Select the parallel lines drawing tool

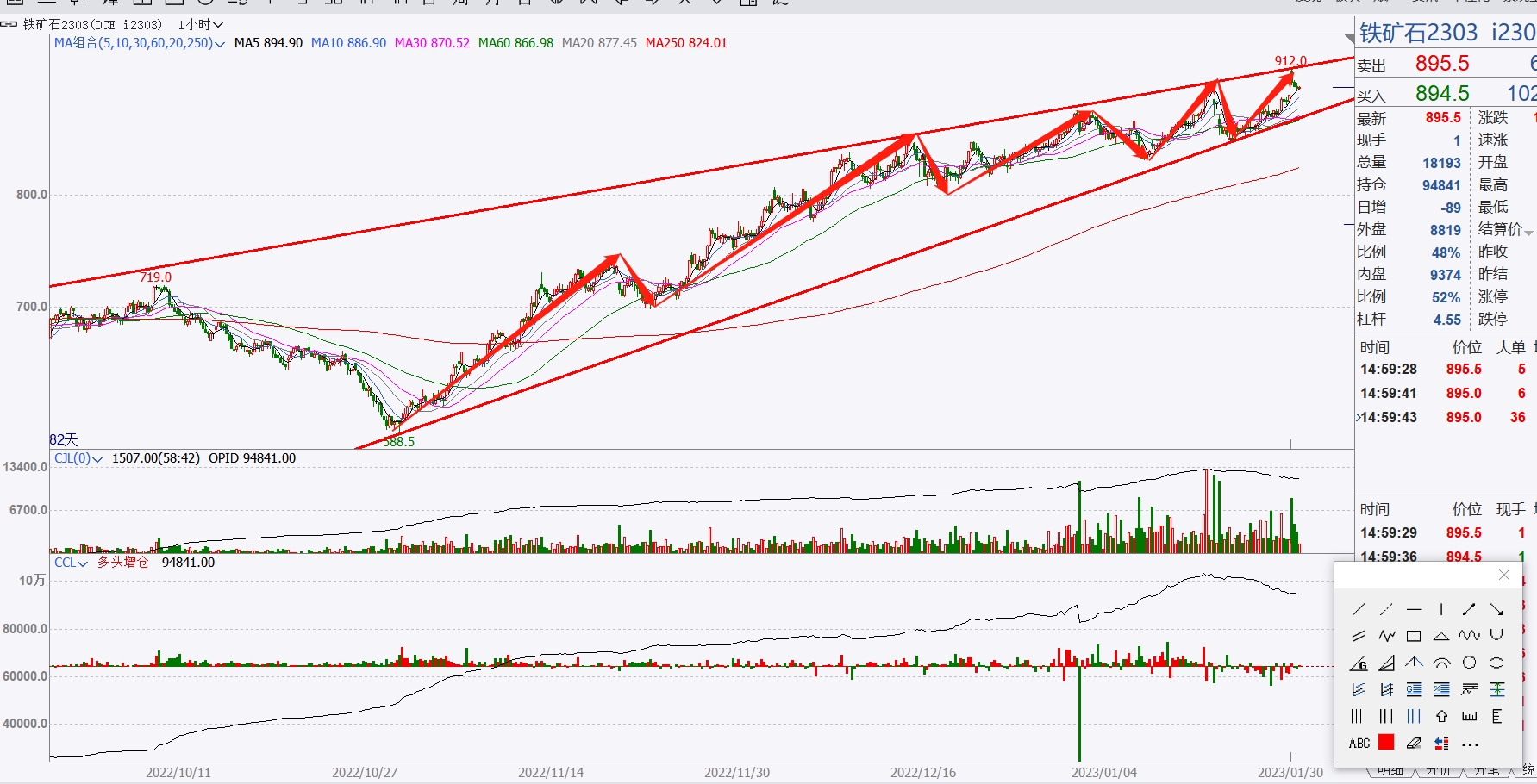coord(1359,636)
